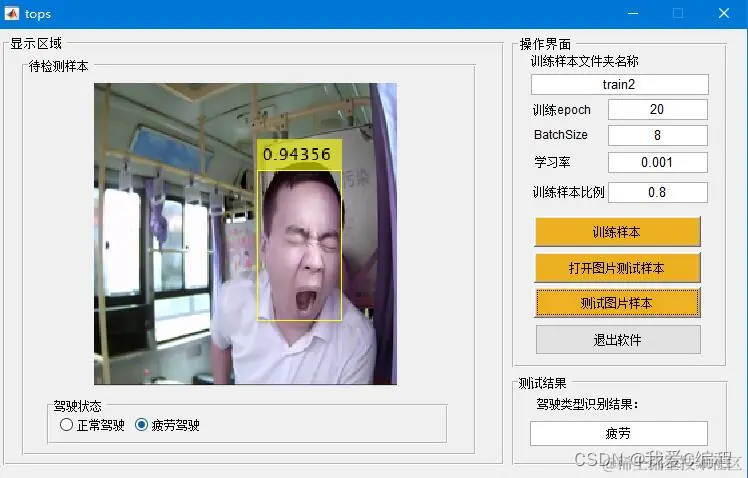Click the 操作界面 panel title
748x478 pixels.
[545, 44]
